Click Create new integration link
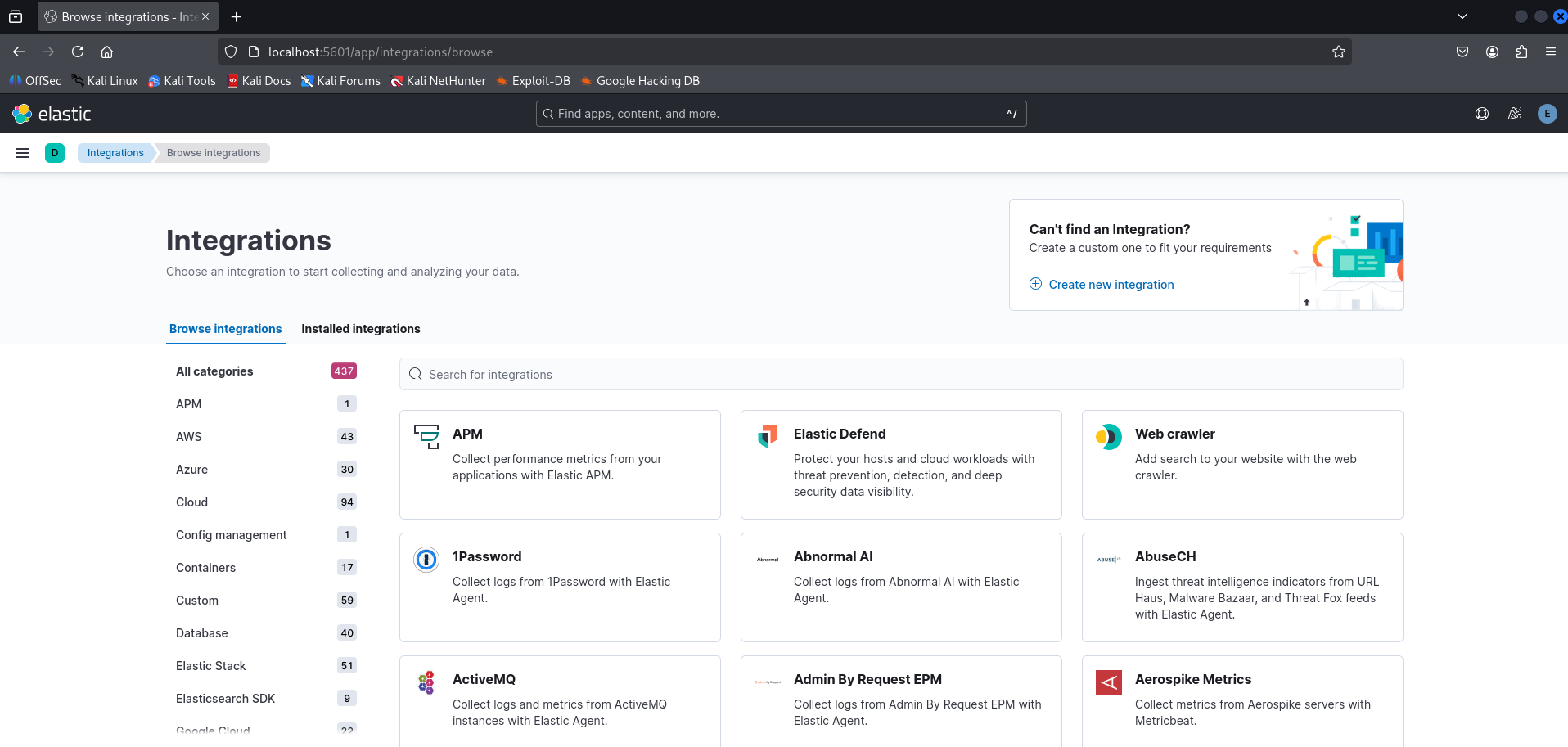 click(x=1102, y=285)
